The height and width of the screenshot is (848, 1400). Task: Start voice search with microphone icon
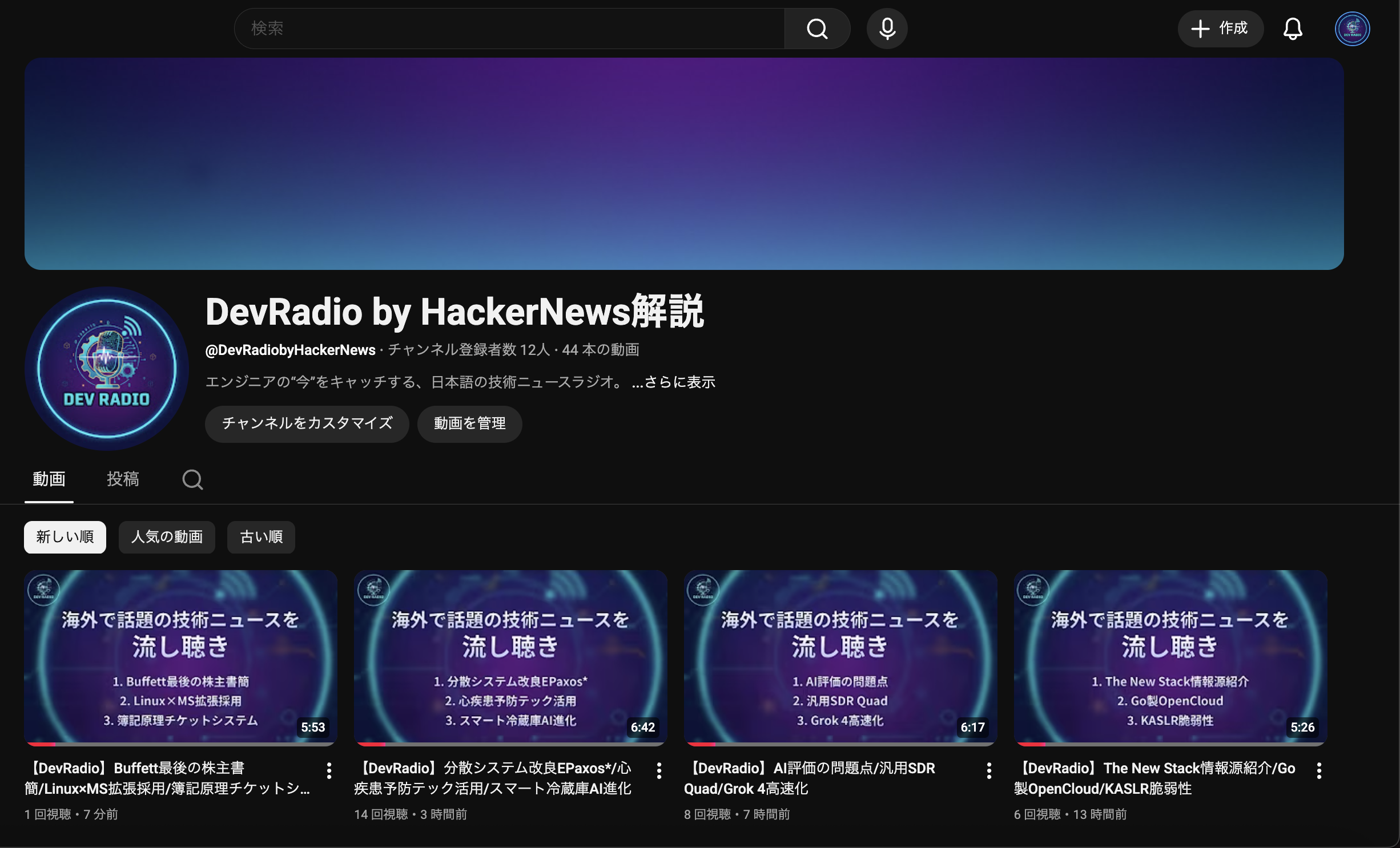click(x=887, y=29)
